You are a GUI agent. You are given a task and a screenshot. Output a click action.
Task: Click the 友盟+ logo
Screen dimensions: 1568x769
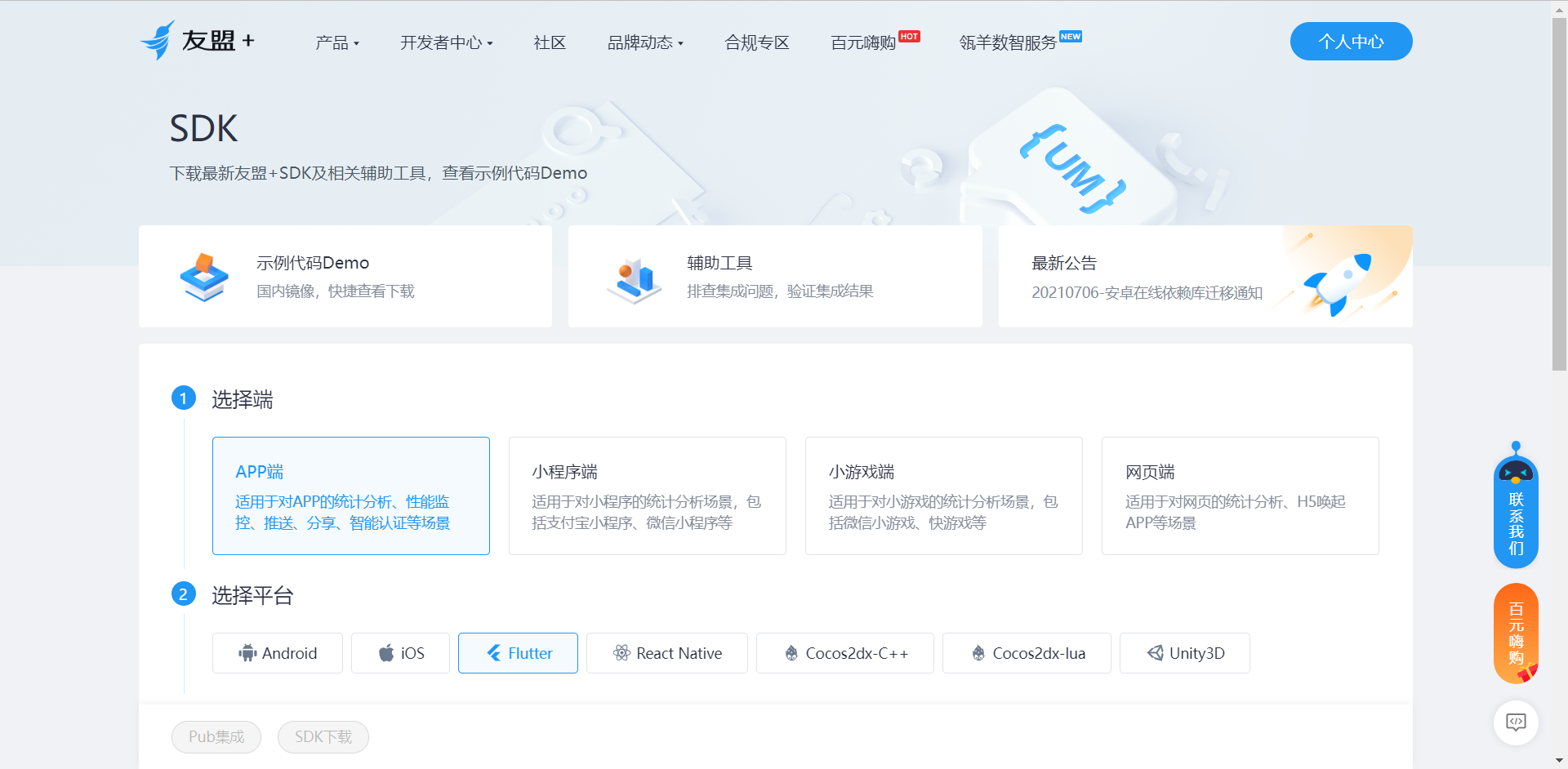point(198,39)
